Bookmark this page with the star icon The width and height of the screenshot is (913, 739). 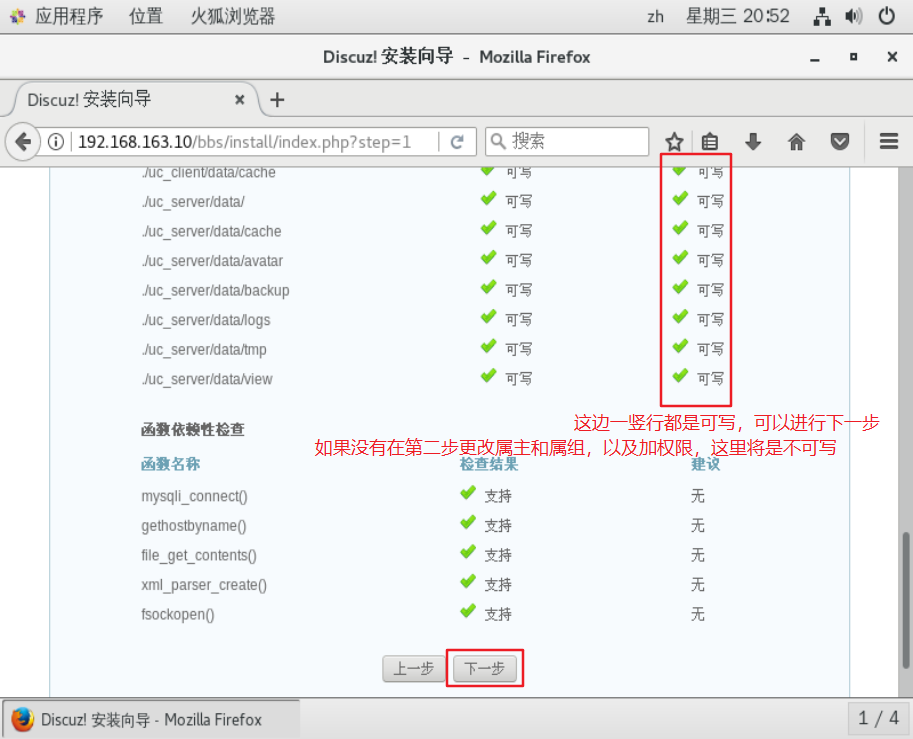674,142
